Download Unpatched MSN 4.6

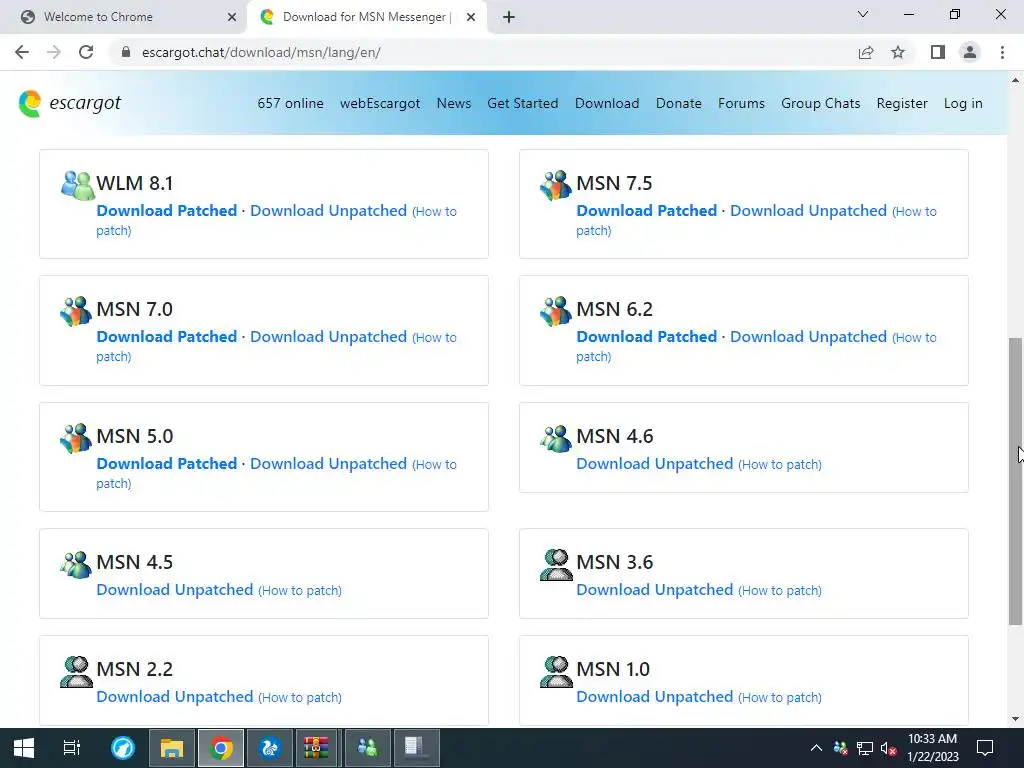tap(654, 464)
